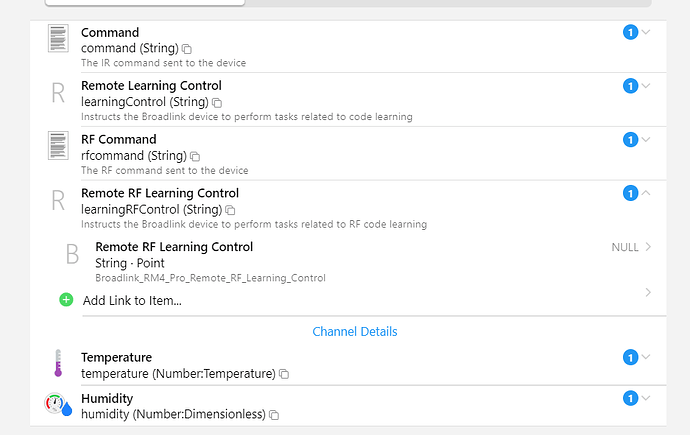Viewport: 690px width, 435px height.
Task: Collapse the Remote RF Learning Control channel
Action: pos(646,193)
